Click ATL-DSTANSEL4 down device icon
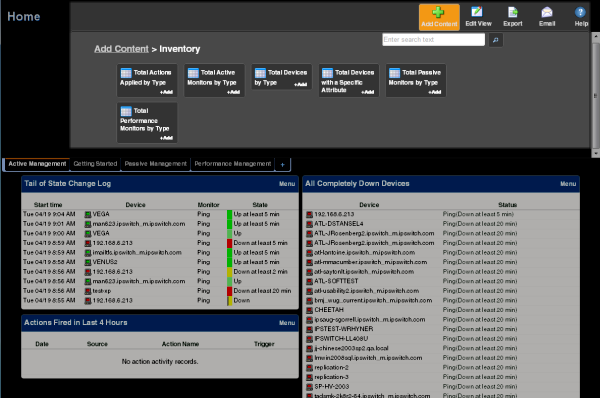Screen dimensions: 600x398 pos(309,224)
